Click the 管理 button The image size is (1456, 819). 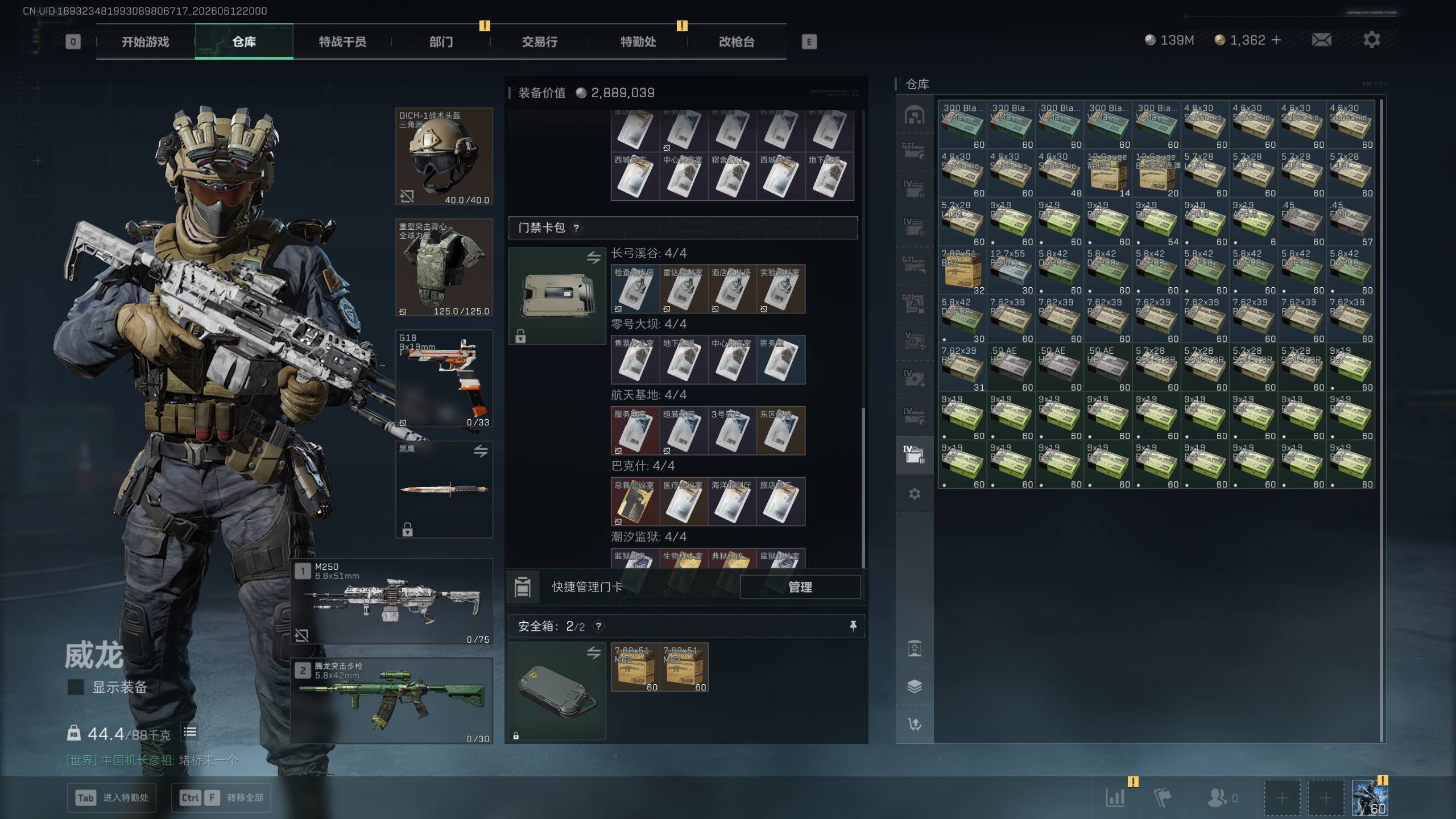click(800, 587)
